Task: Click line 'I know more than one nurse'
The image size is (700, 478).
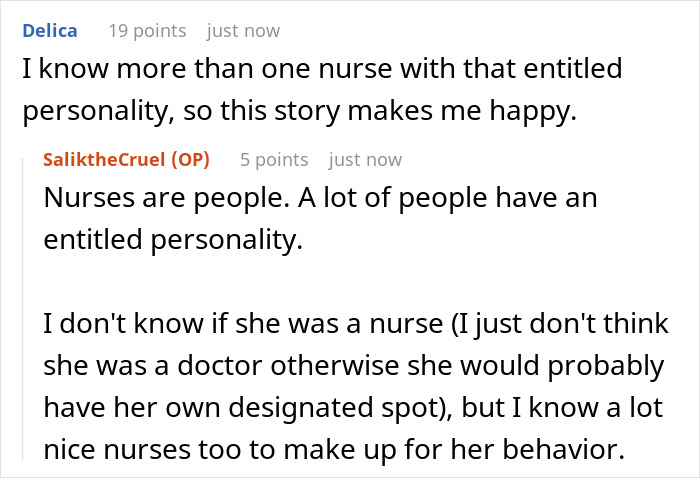Action: pos(320,70)
